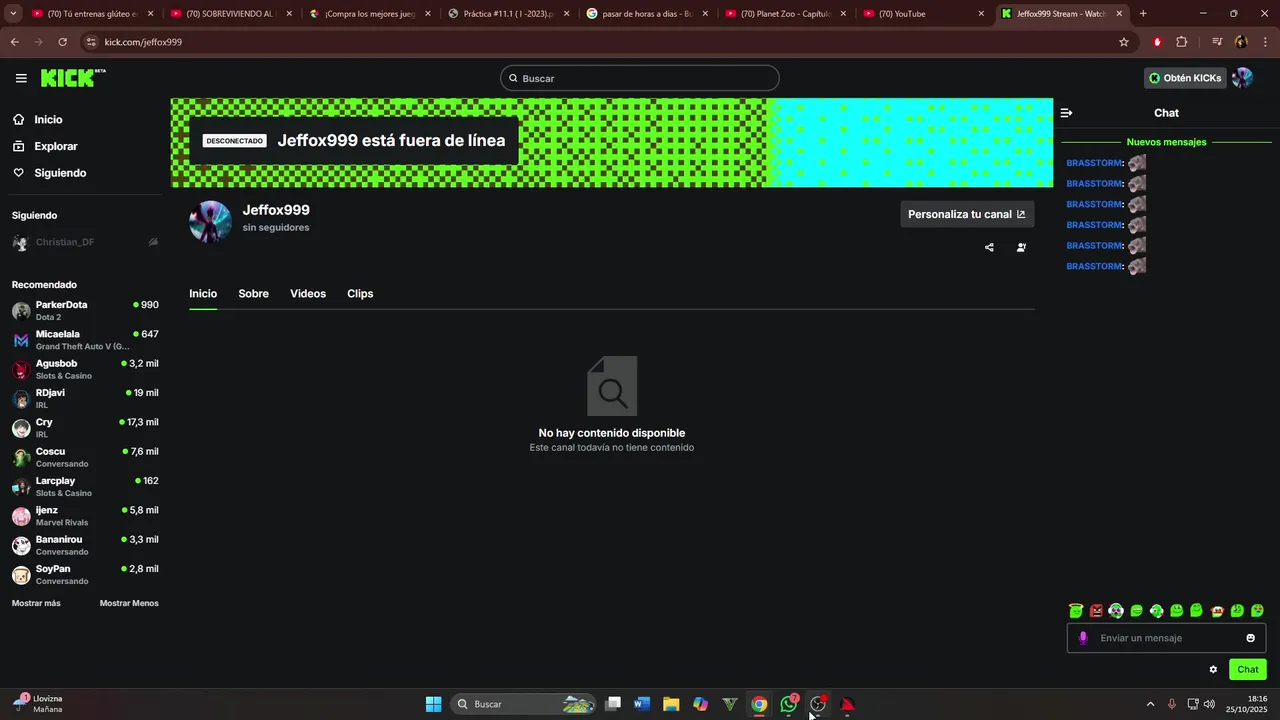The width and height of the screenshot is (1280, 720).
Task: Open Chrome media control icon
Action: [1217, 42]
